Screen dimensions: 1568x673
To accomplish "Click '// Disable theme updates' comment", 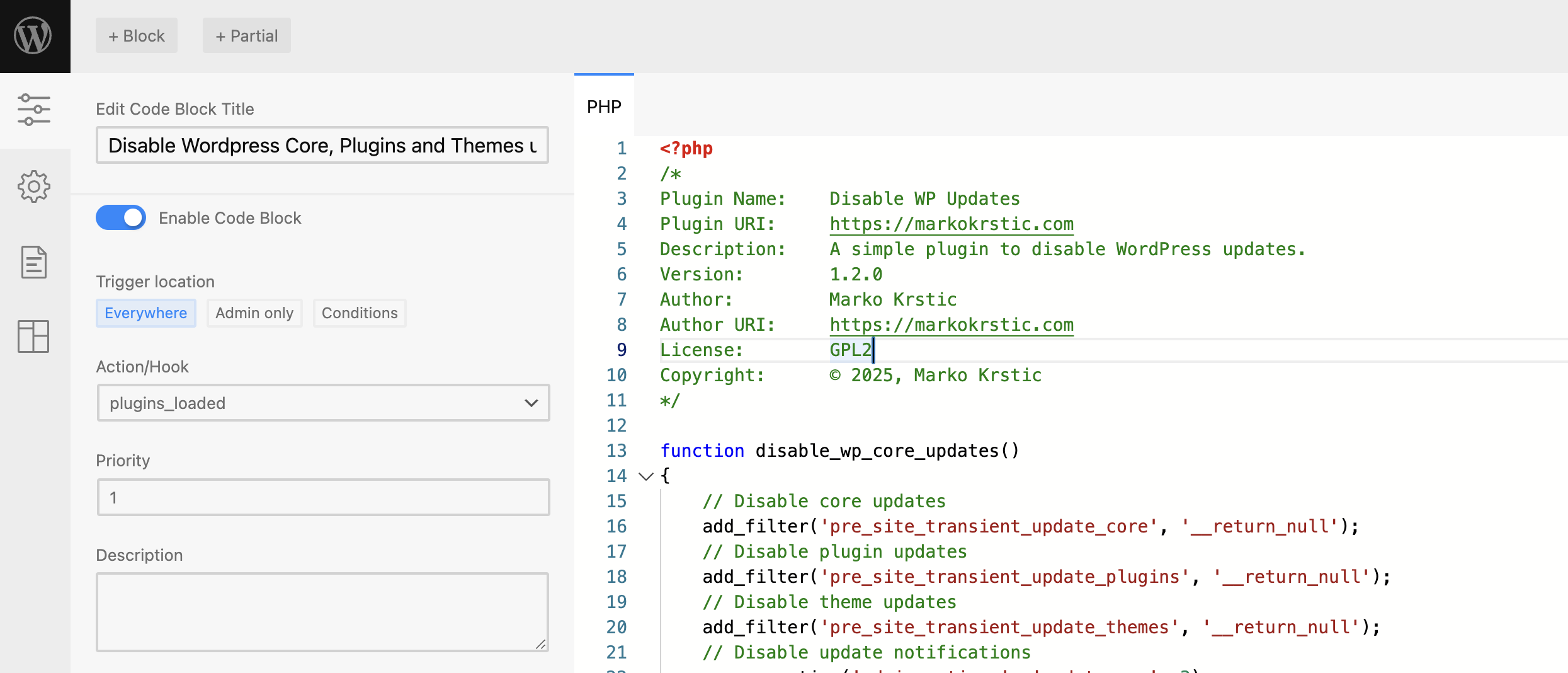I will pyautogui.click(x=829, y=602).
